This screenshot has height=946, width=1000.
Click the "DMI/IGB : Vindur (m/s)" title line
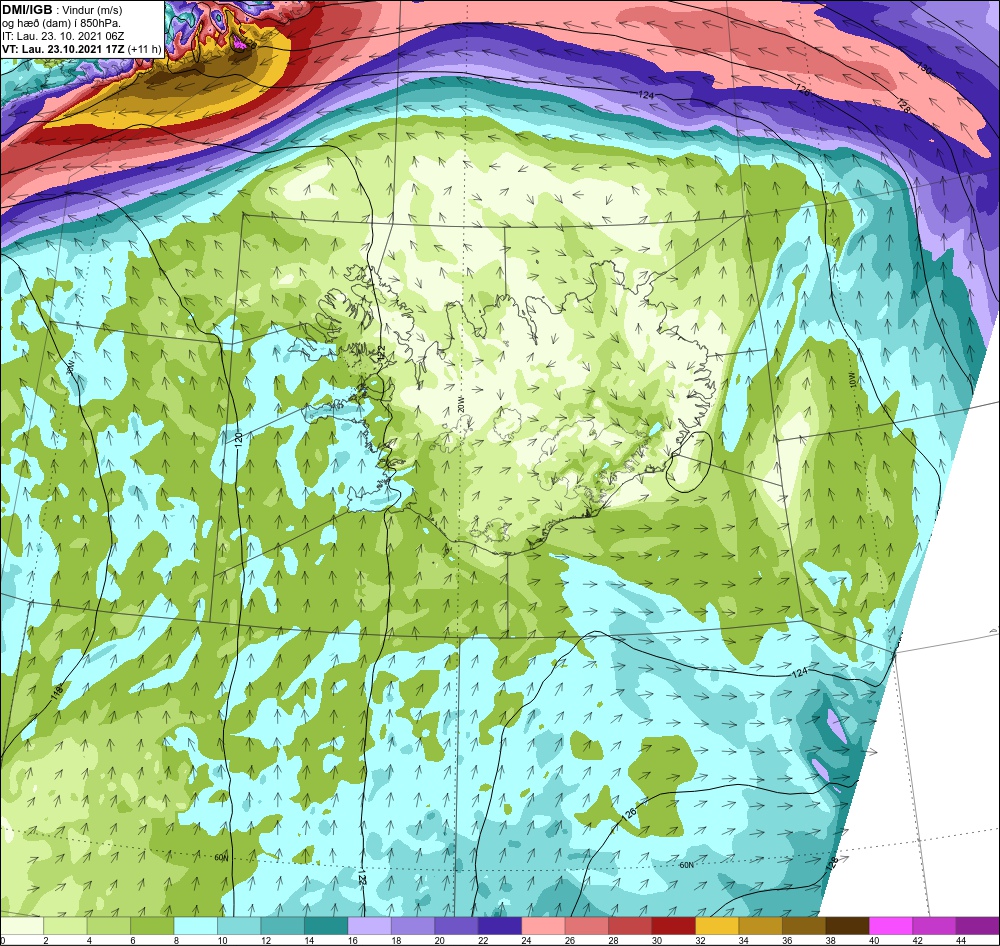coord(62,10)
